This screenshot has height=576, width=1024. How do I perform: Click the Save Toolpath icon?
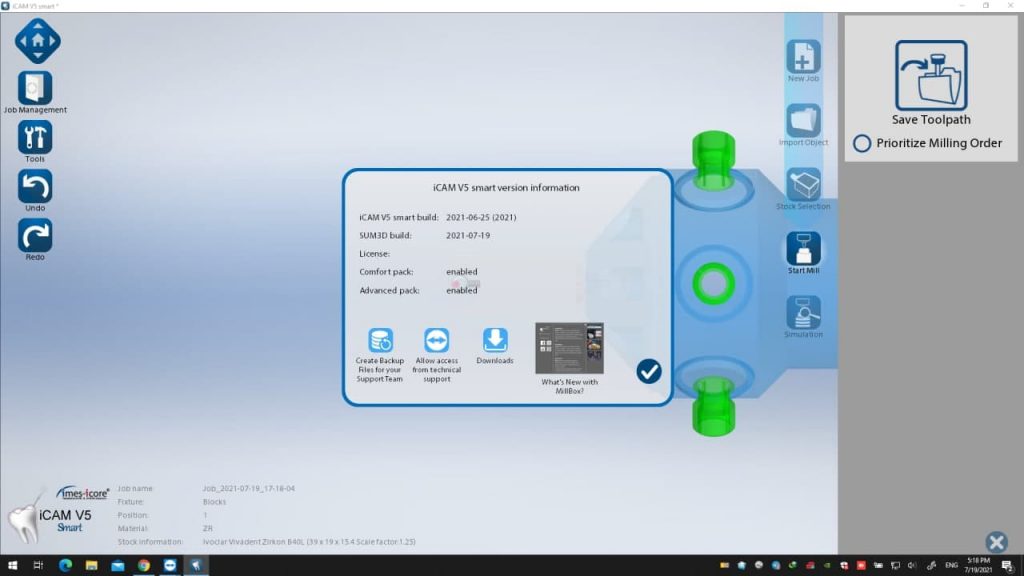931,76
